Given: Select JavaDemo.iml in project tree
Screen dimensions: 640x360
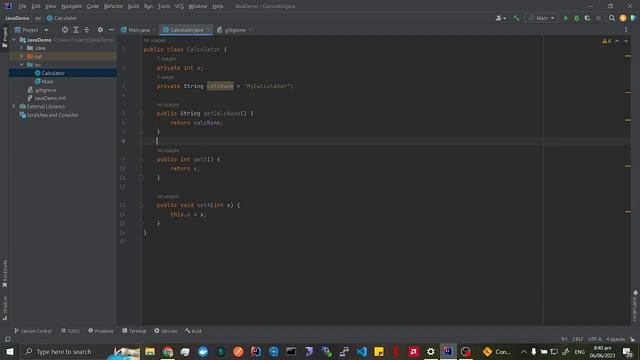Looking at the screenshot, I should 50,98.
